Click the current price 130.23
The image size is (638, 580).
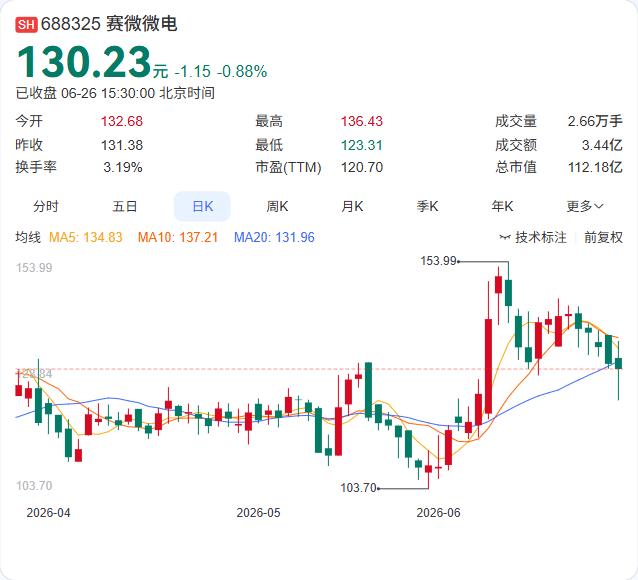pyautogui.click(x=84, y=62)
